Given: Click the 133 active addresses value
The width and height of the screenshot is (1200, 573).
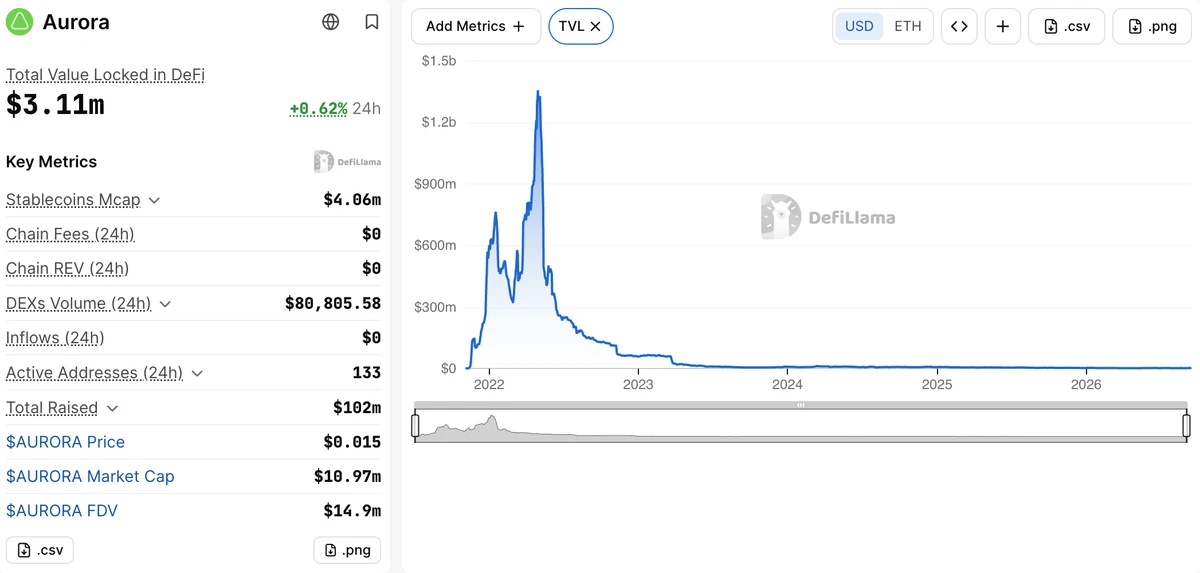Looking at the screenshot, I should [367, 373].
